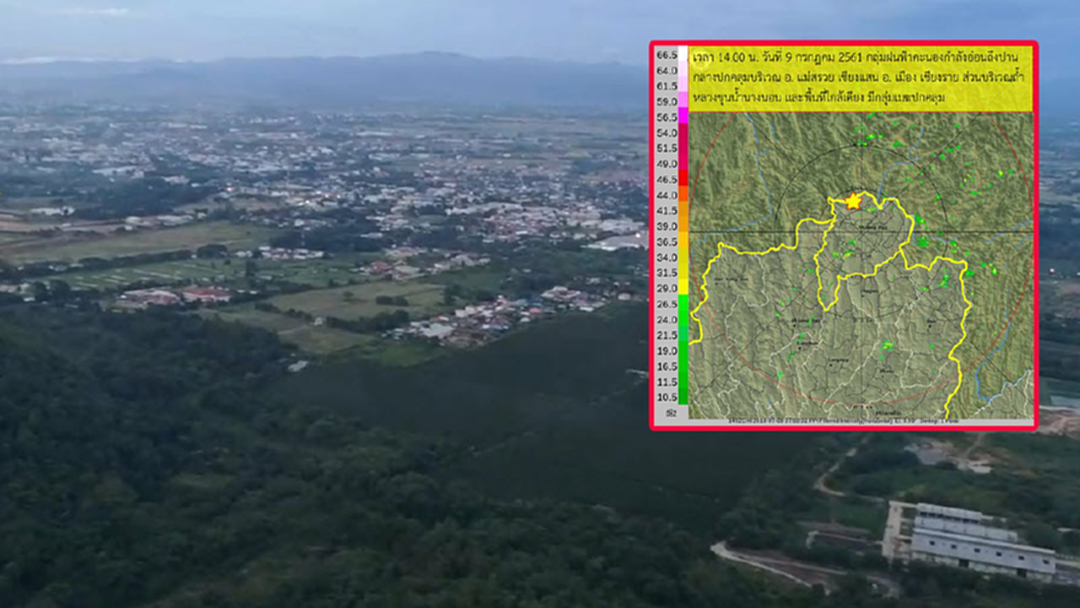1080x608 pixels.
Task: Select the legend value 10.5
Action: (x=667, y=397)
